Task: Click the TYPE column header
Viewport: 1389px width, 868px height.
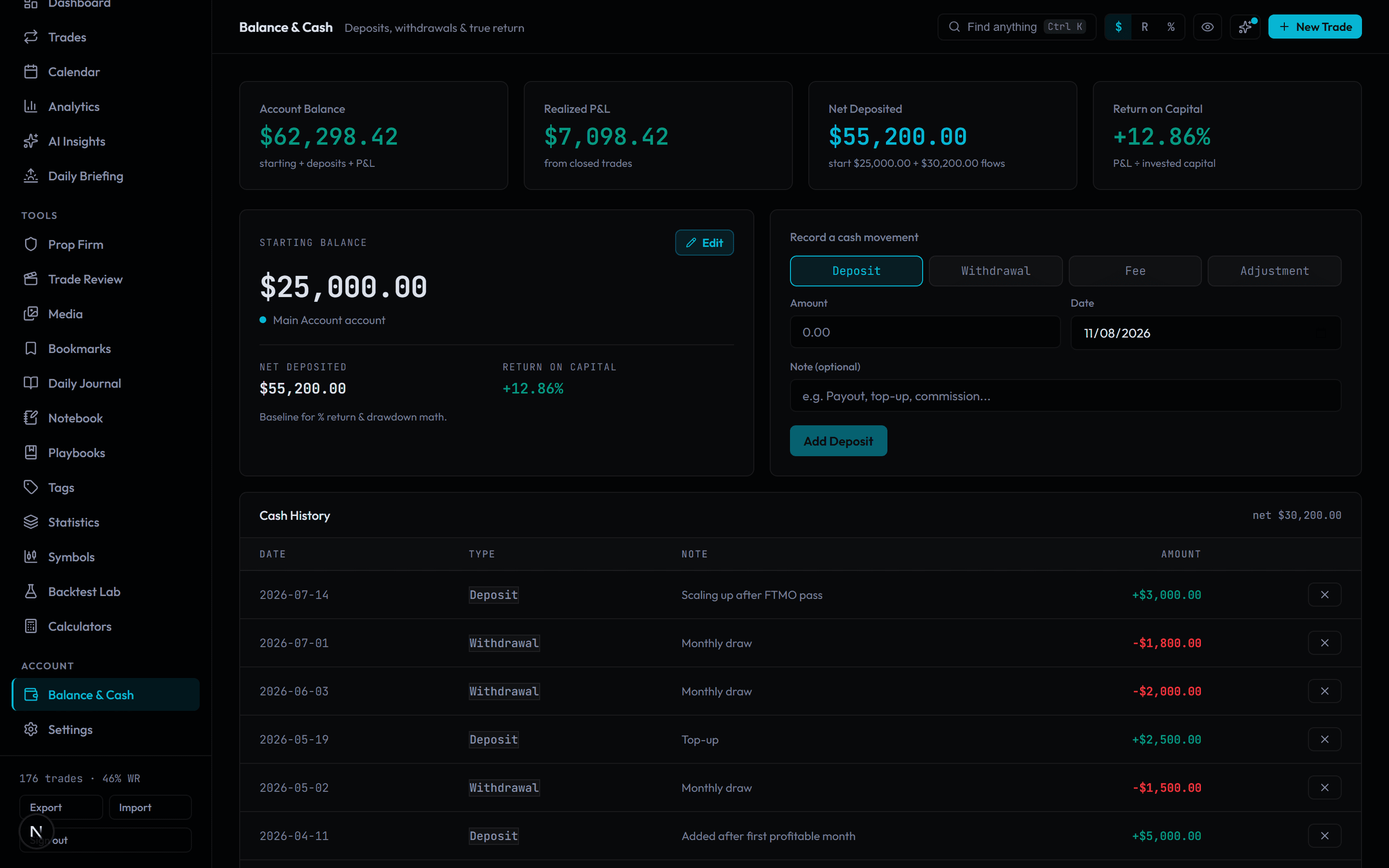Action: tap(481, 554)
